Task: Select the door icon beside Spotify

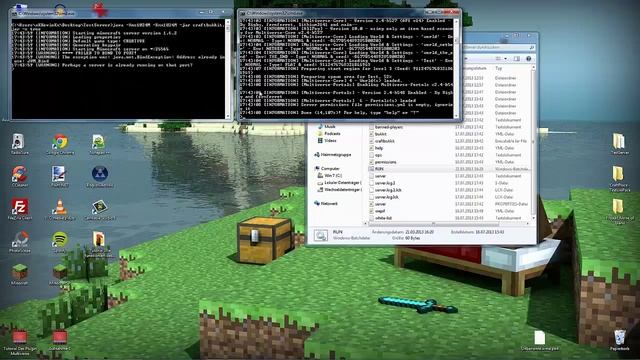Action: [x=99, y=243]
